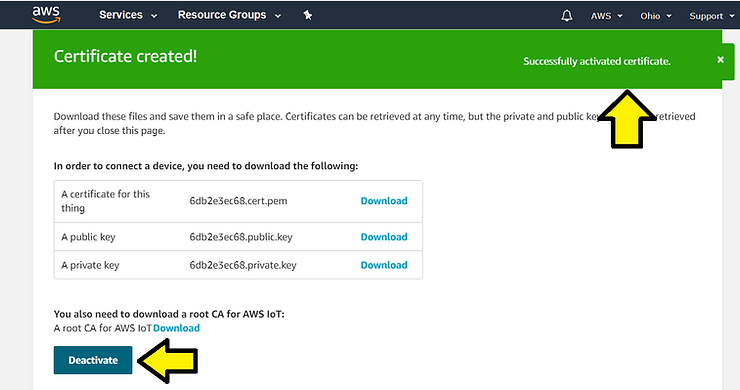Download root CA for AWS IoT
This screenshot has width=740, height=390.
click(x=176, y=328)
